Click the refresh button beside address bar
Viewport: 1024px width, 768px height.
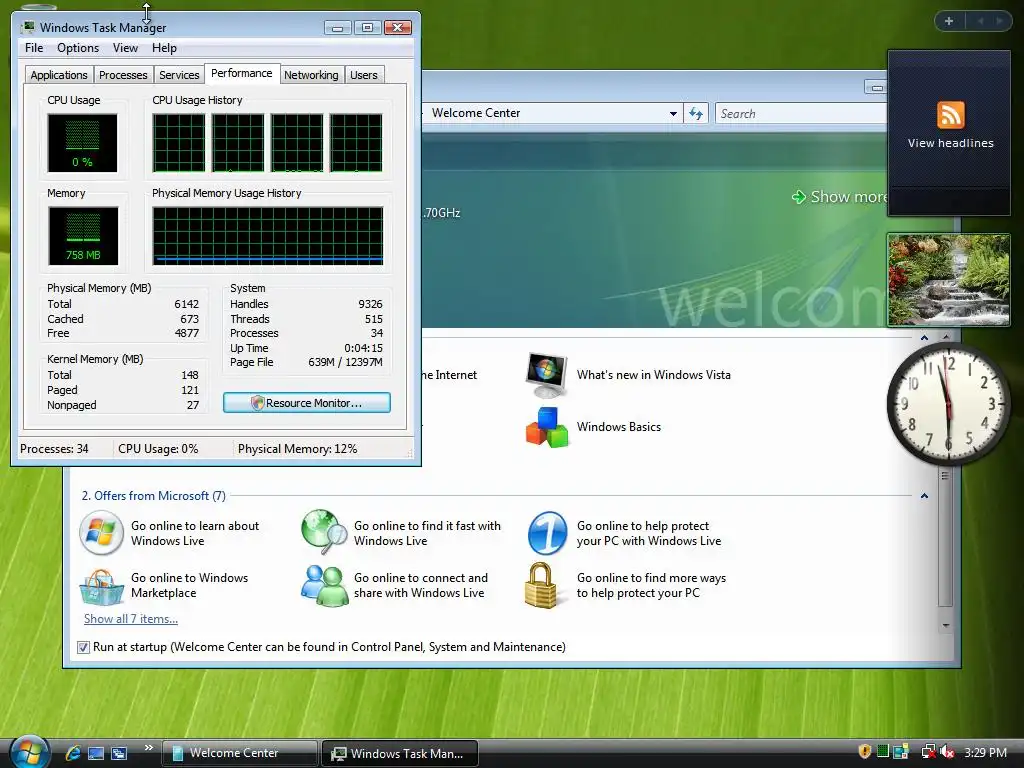(696, 114)
